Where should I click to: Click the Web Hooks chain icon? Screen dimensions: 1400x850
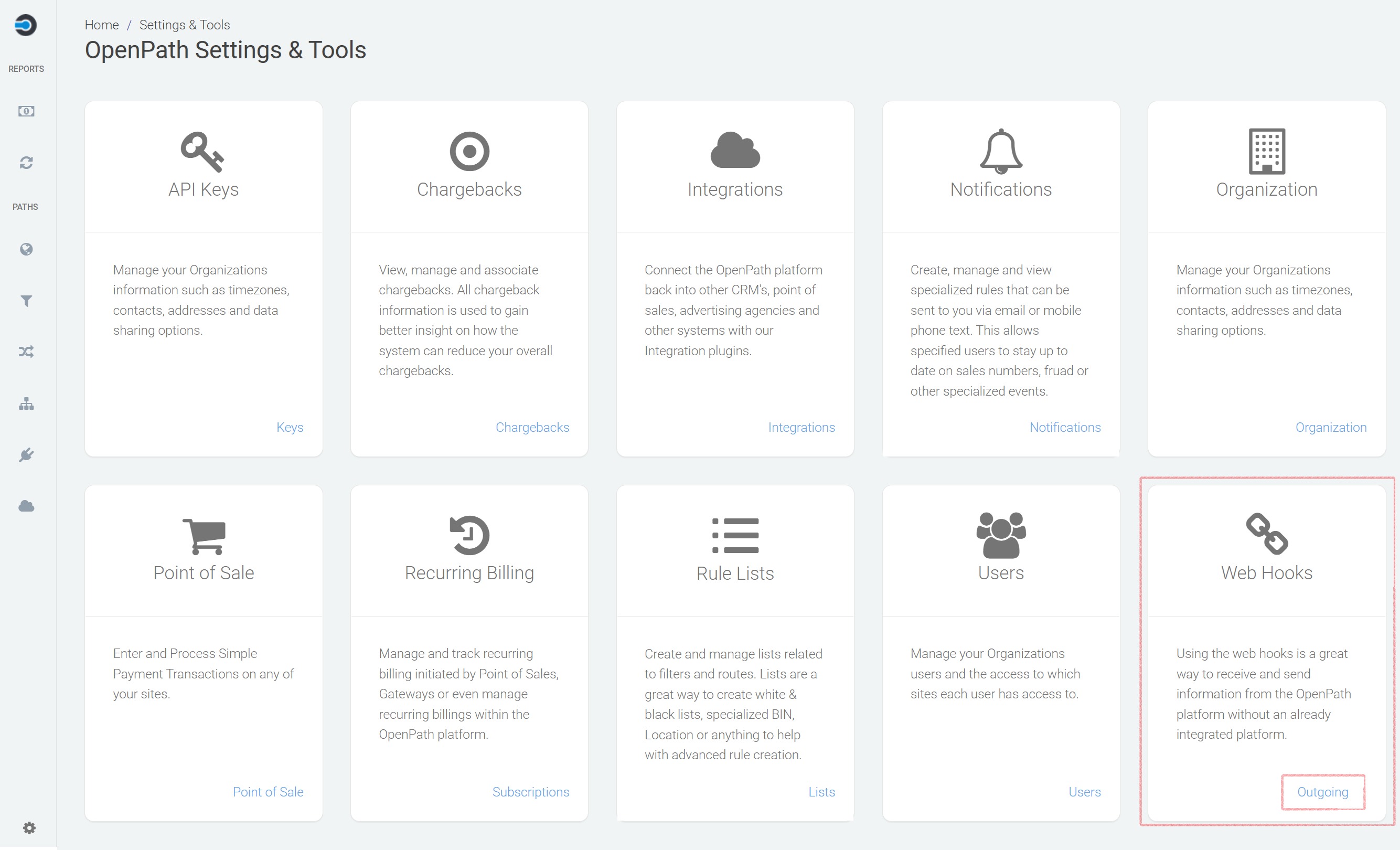click(1267, 534)
